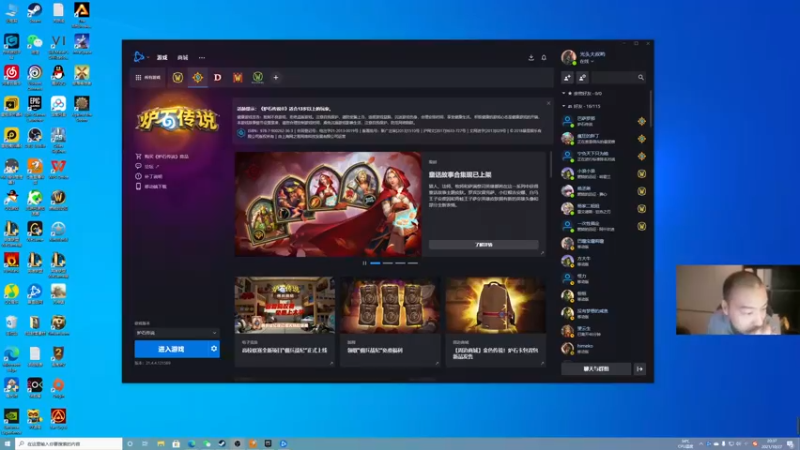Select the fourth carousel indicator
This screenshot has height=450, width=800.
(x=413, y=263)
